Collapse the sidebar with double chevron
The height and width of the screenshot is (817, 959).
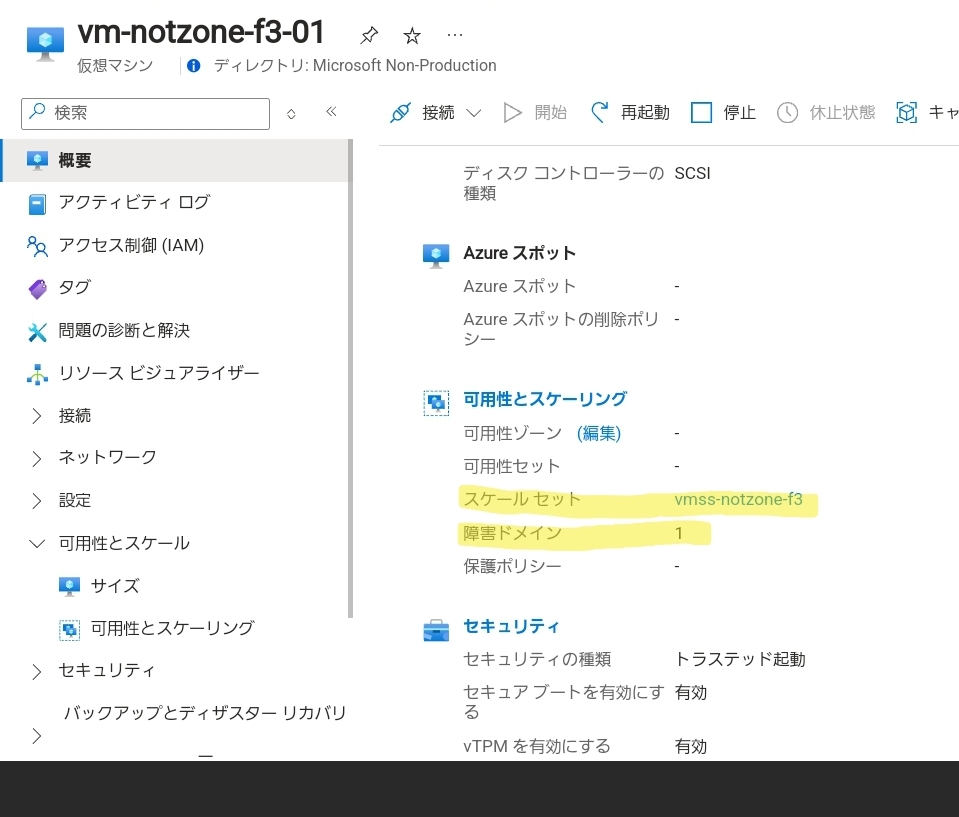[x=331, y=111]
